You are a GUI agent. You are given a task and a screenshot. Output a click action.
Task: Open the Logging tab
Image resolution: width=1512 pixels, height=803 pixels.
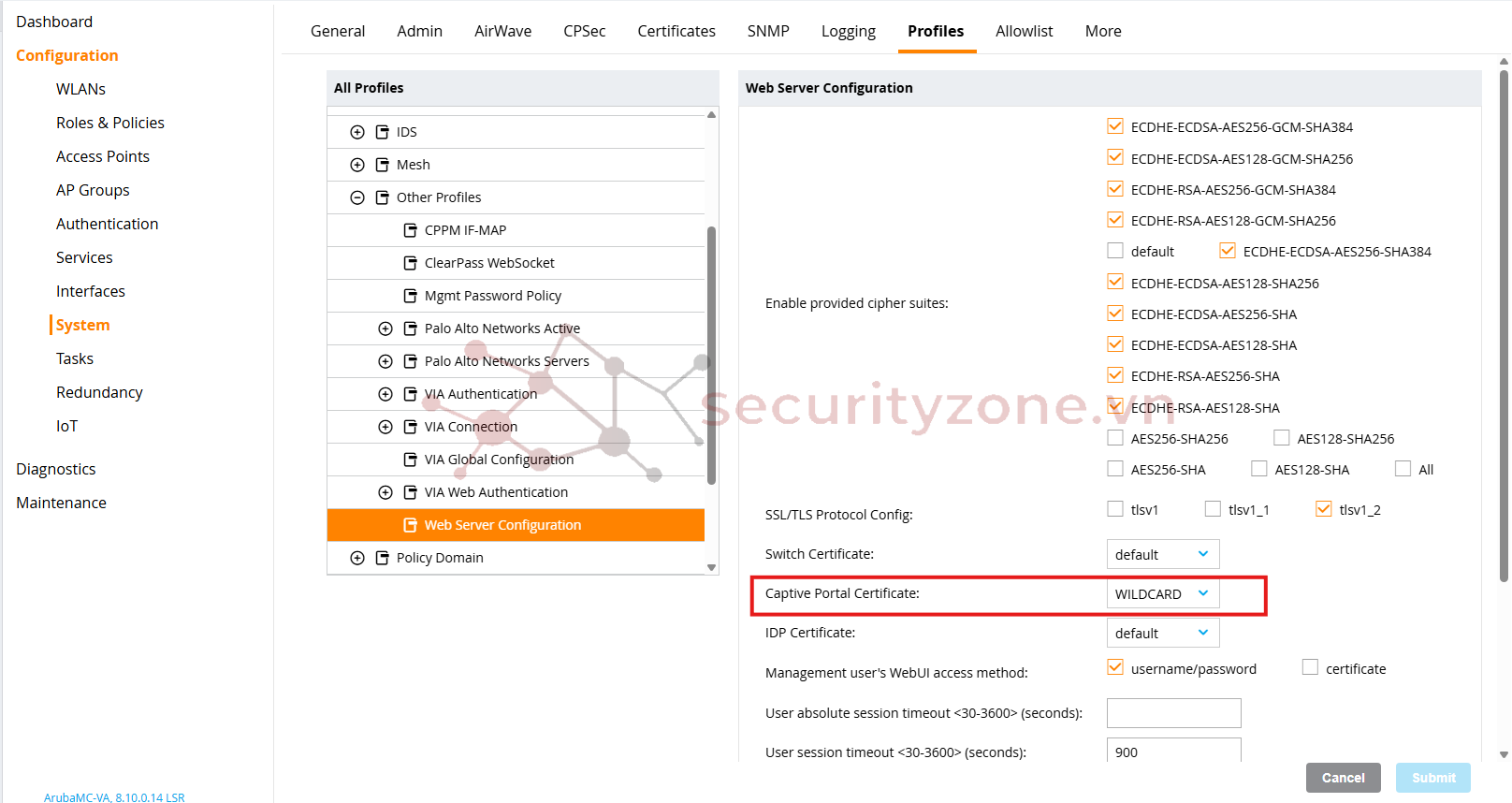pyautogui.click(x=848, y=31)
